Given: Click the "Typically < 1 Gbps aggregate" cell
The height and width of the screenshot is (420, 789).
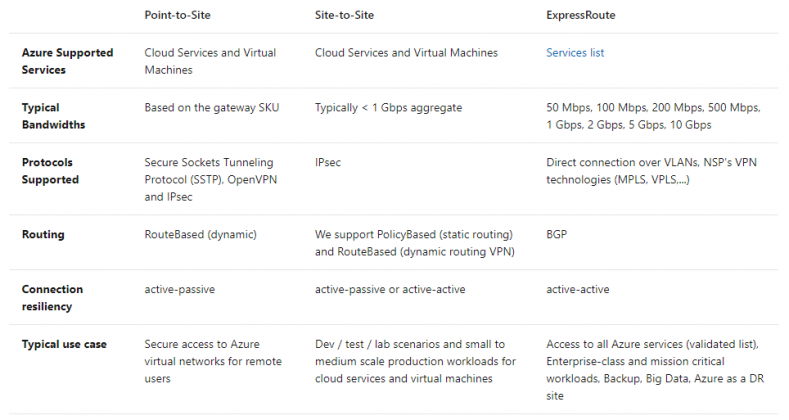Looking at the screenshot, I should pos(389,107).
